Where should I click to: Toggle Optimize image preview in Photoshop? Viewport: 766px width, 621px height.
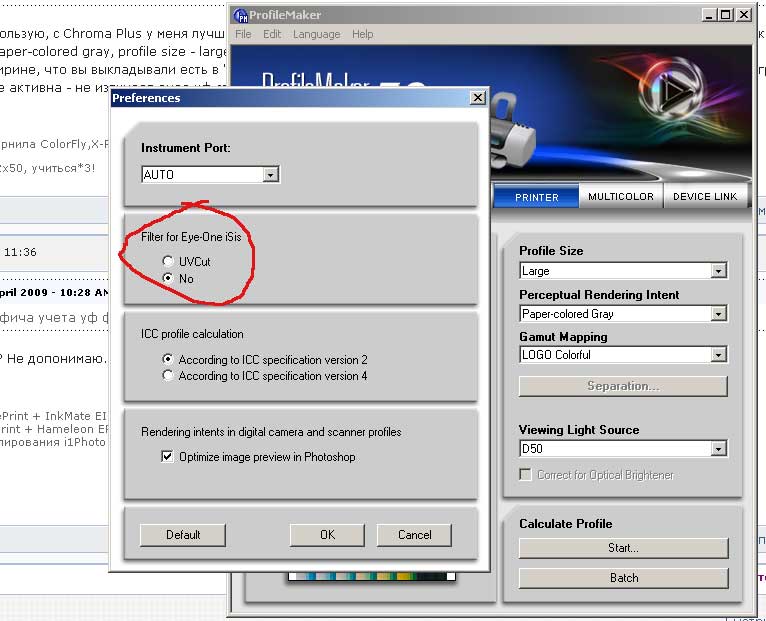coord(167,456)
